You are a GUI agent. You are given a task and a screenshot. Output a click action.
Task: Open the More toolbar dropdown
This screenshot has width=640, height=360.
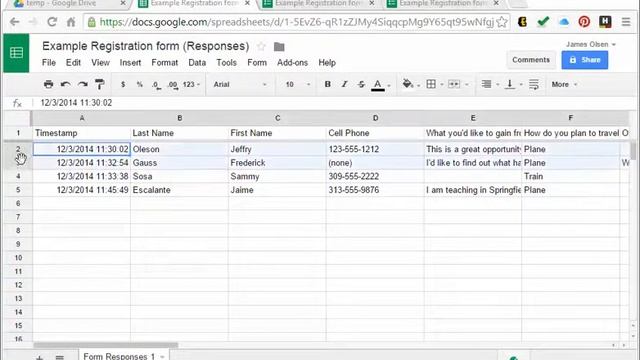(x=564, y=84)
